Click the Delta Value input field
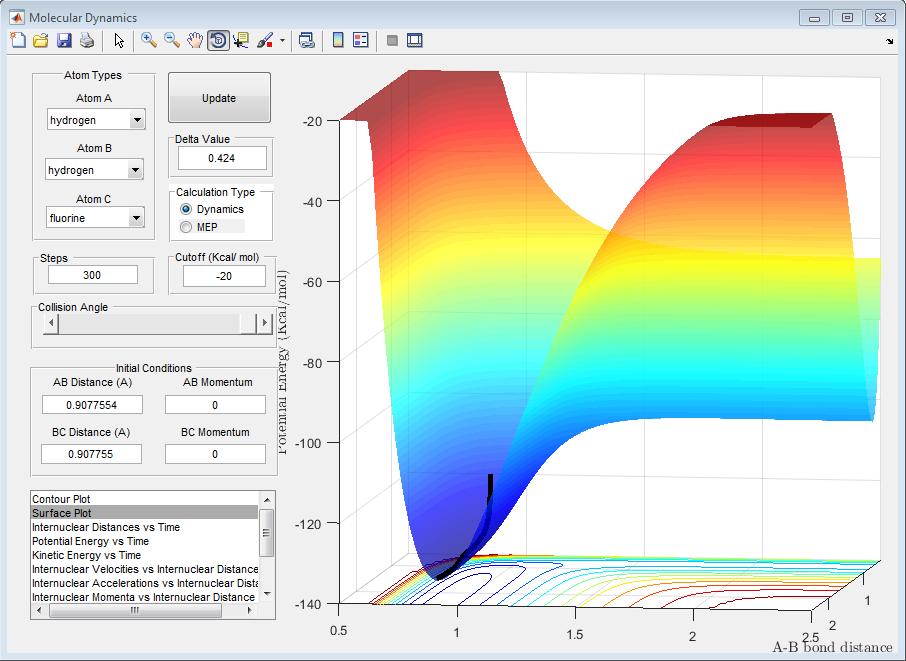The image size is (906, 661). click(222, 158)
